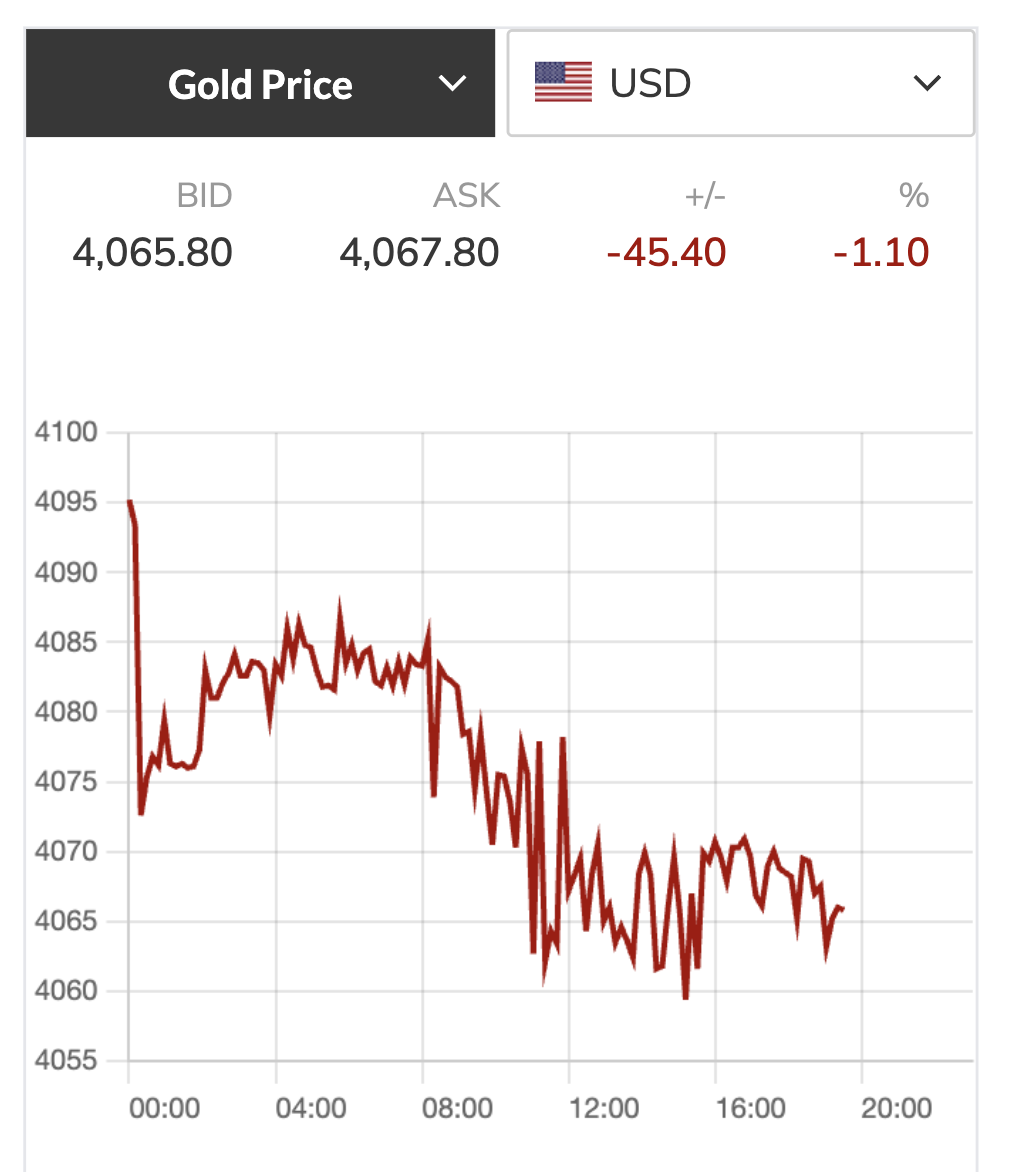Image resolution: width=1036 pixels, height=1172 pixels.
Task: Click the BID price value 4,065.80
Action: tap(152, 252)
